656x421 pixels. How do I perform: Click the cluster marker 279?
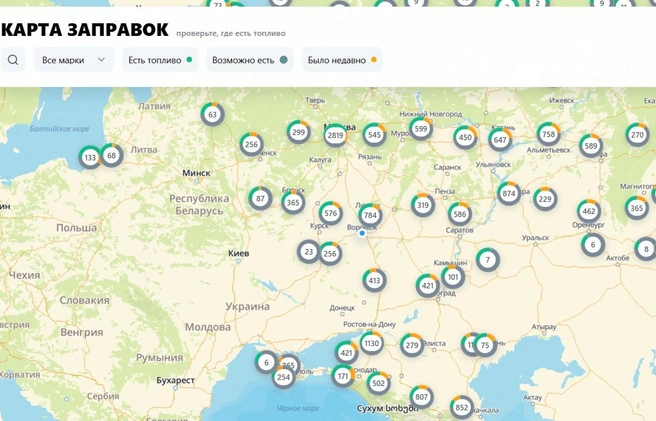412,345
